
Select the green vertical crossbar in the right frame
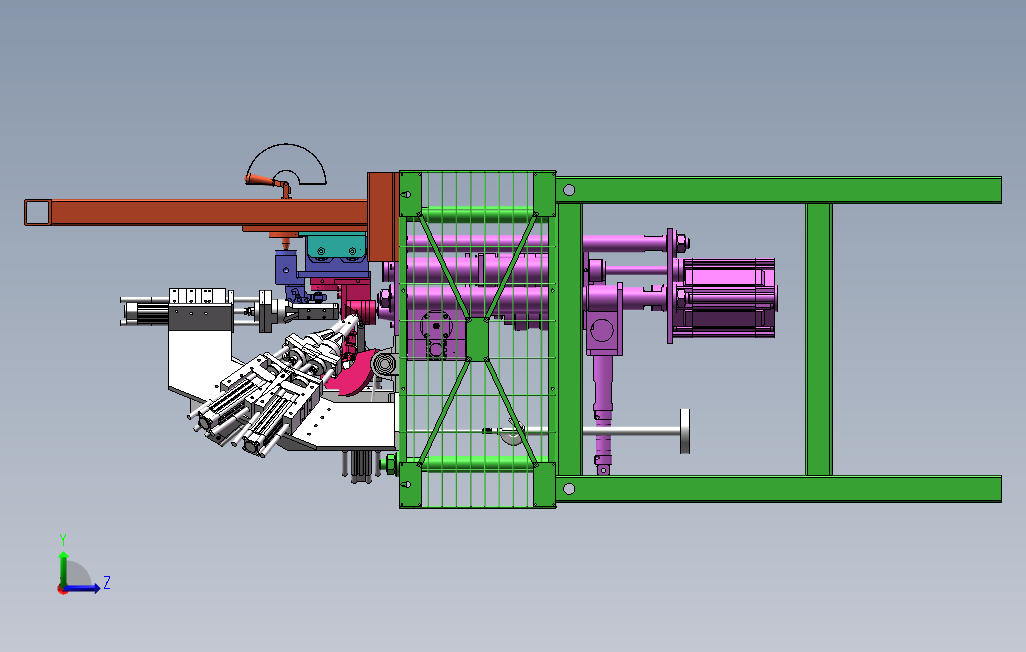[x=819, y=339]
